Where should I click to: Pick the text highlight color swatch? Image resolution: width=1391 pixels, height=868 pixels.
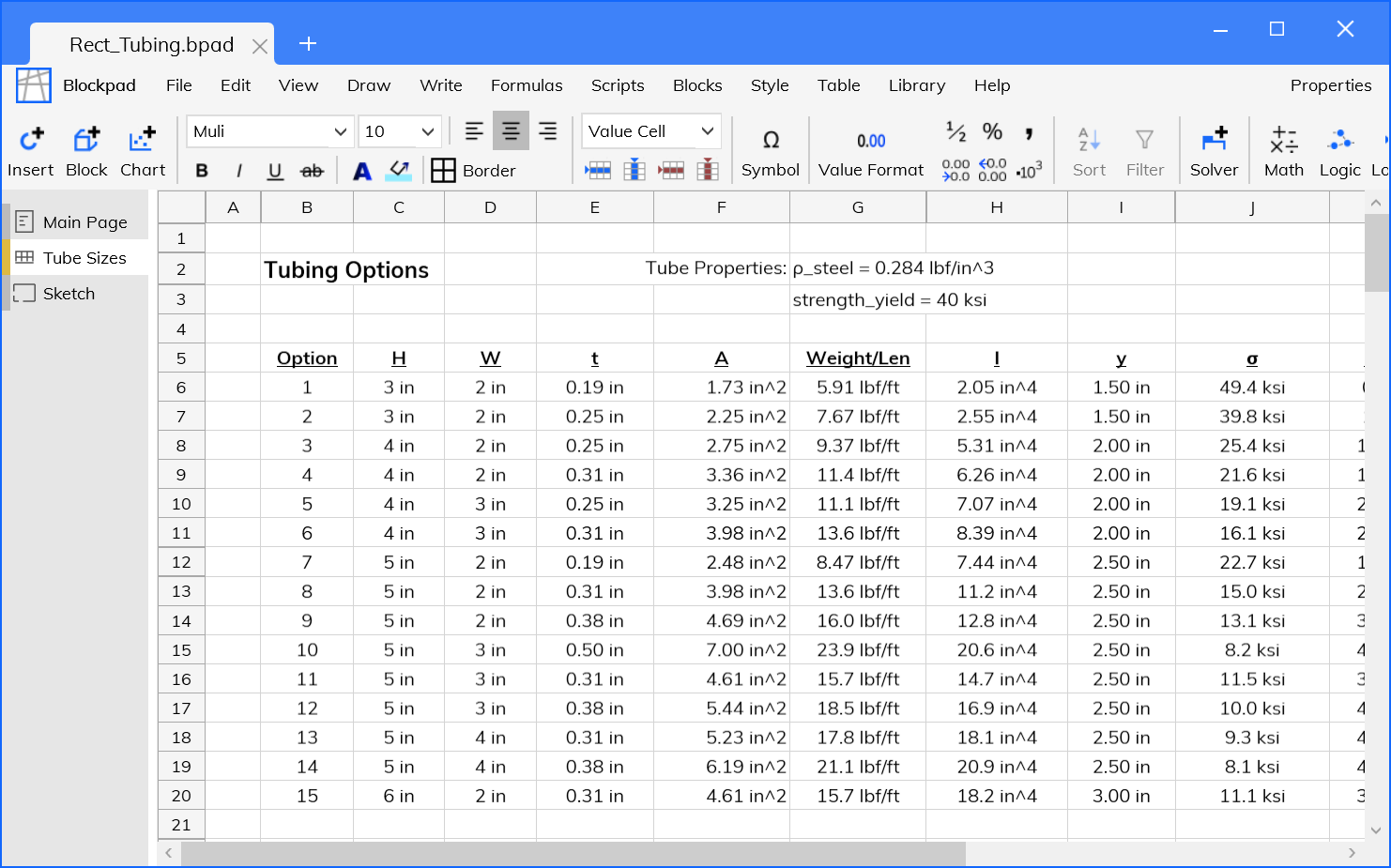point(399,171)
